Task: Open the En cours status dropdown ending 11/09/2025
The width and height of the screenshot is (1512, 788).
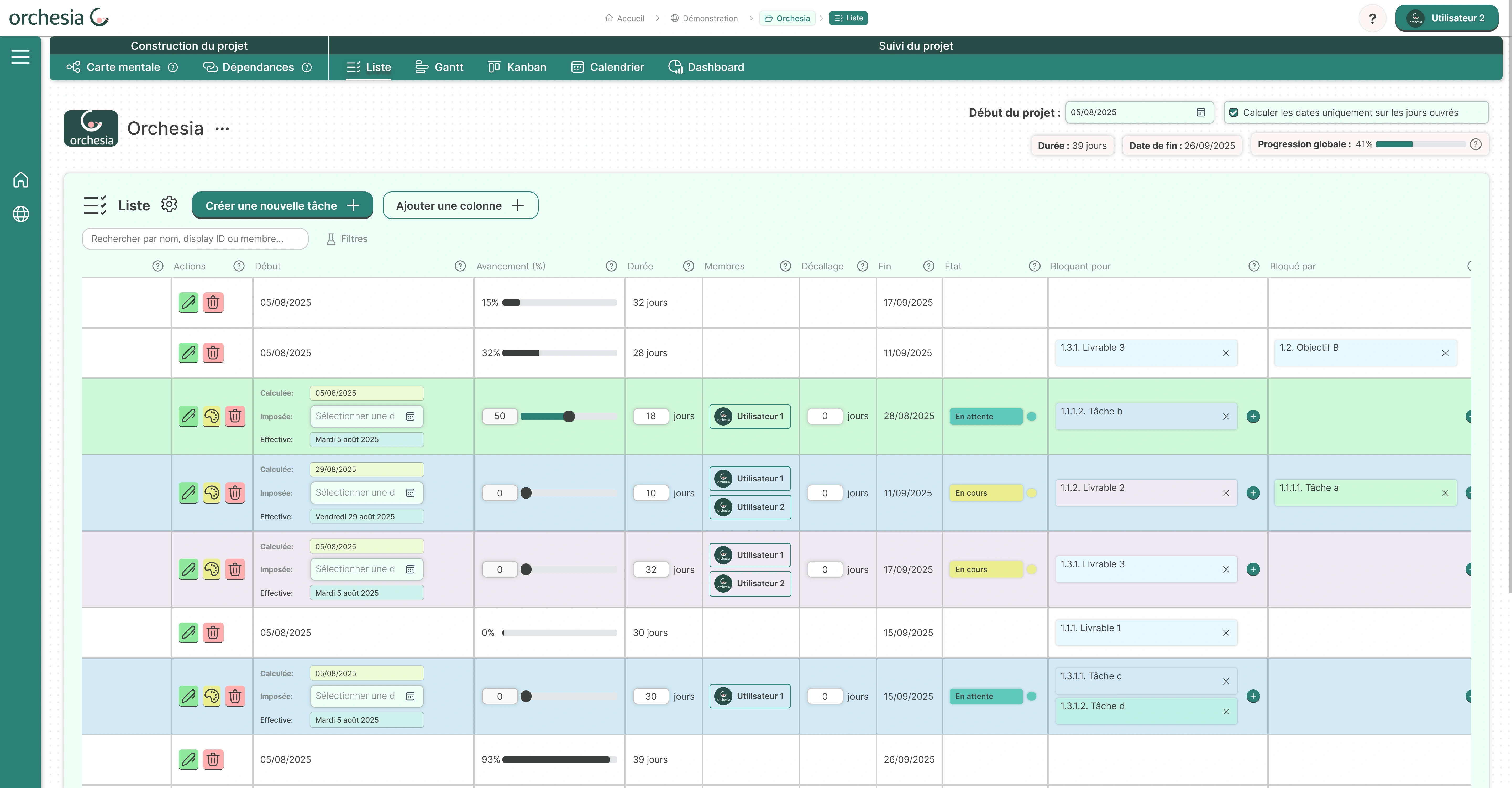Action: (x=986, y=493)
